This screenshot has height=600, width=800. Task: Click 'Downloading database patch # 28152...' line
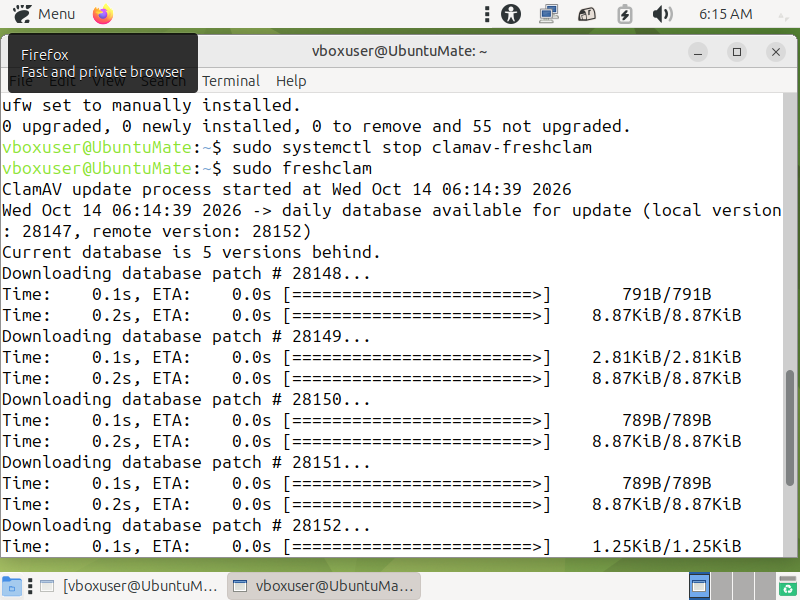[x=186, y=526]
